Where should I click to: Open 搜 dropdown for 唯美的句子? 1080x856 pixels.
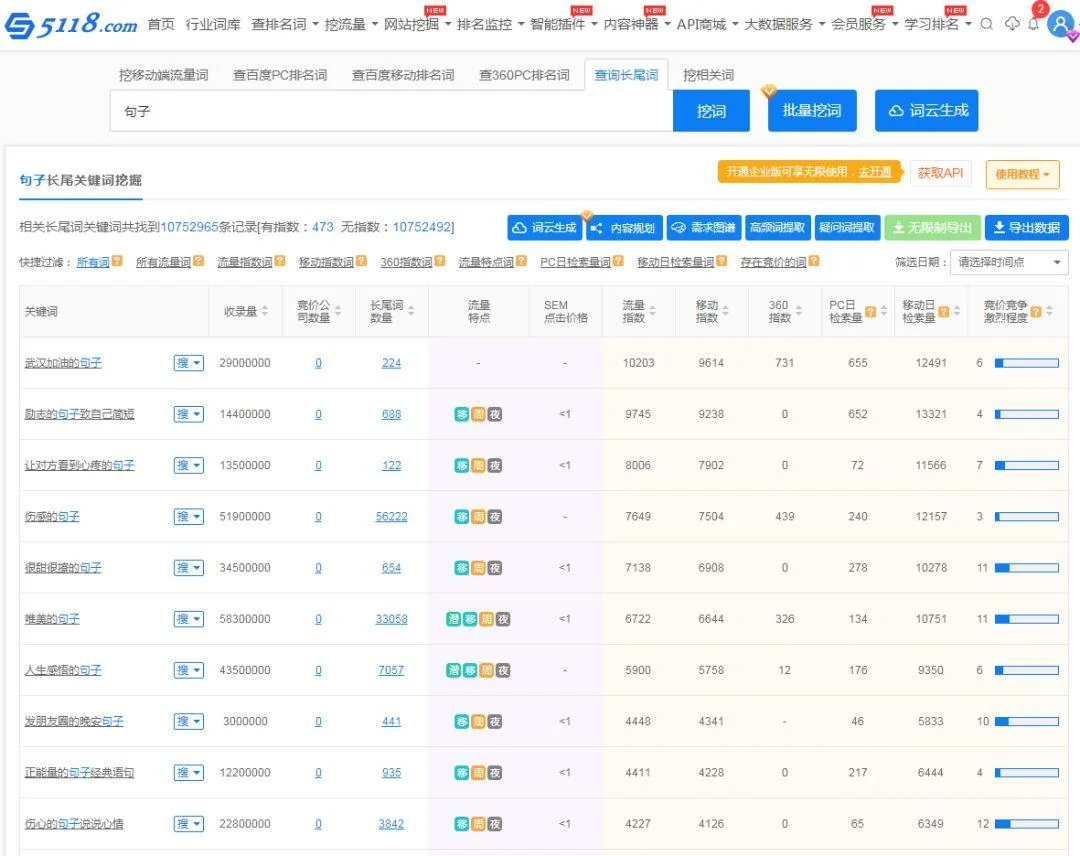(189, 619)
